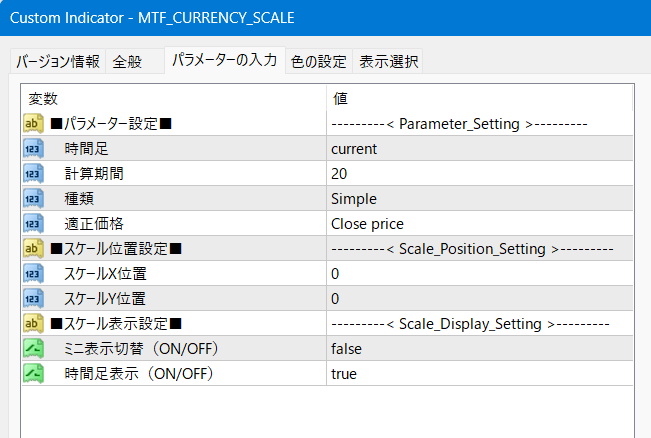Select the ■スケール表示設定■ row label

pyautogui.click(x=116, y=323)
